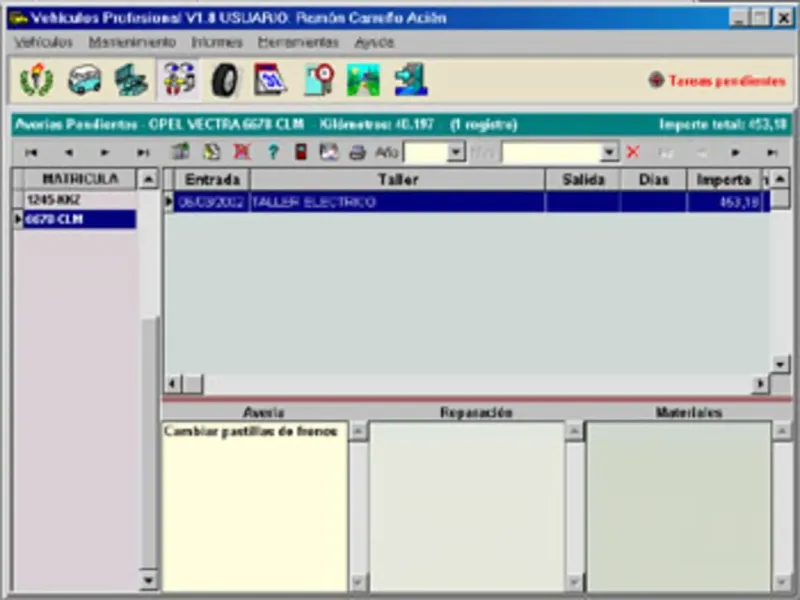Click the blue question mark help icon
The height and width of the screenshot is (600, 800).
(x=273, y=152)
